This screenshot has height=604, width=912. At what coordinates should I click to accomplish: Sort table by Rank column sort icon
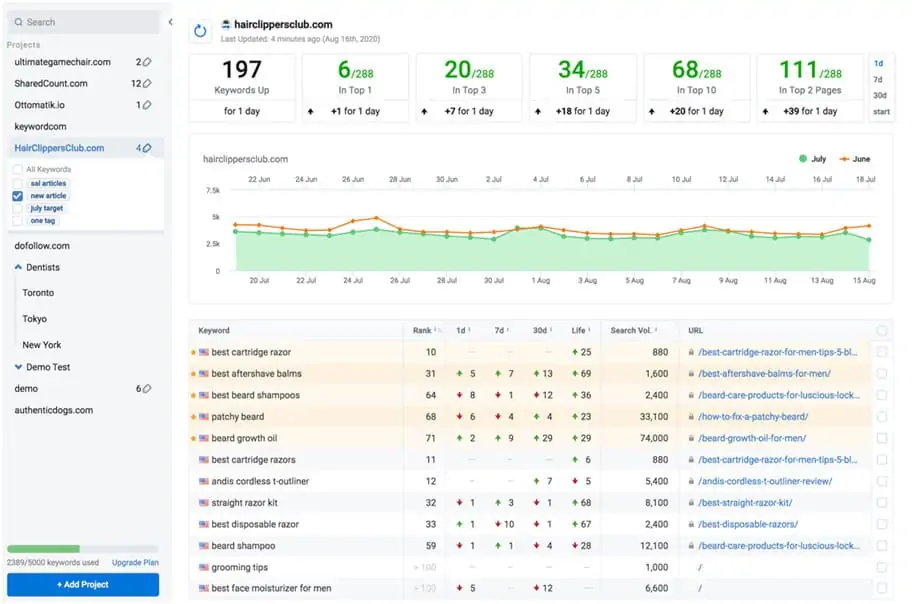(437, 330)
